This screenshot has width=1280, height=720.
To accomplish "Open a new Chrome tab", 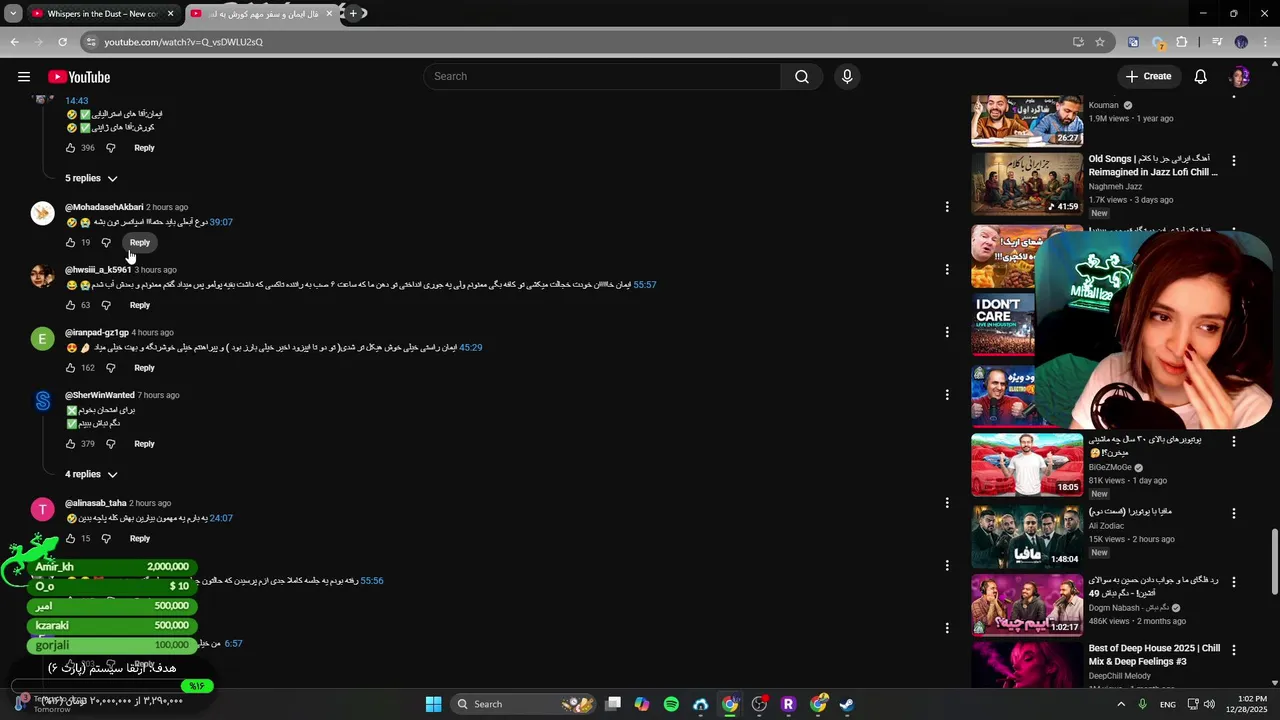I will click(x=353, y=14).
